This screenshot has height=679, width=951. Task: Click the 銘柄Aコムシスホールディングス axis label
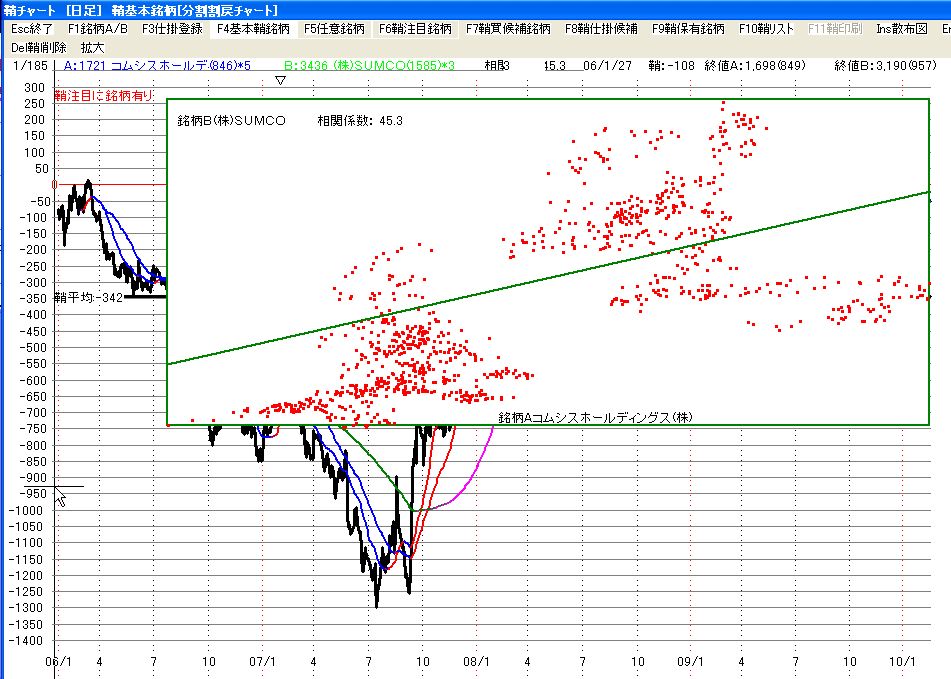[x=595, y=416]
